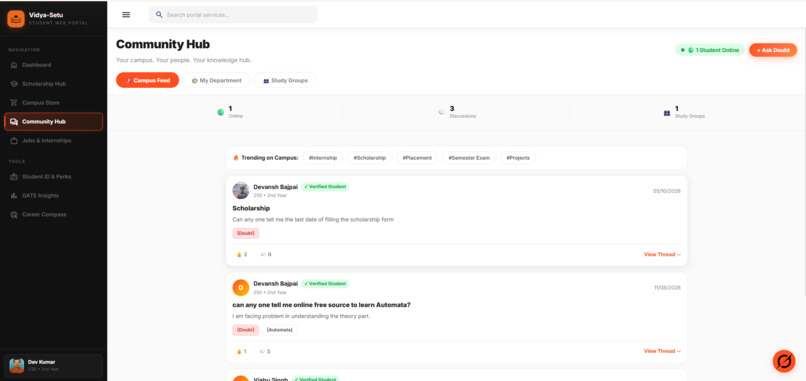
Task: Click the orange floating round button
Action: [x=784, y=361]
